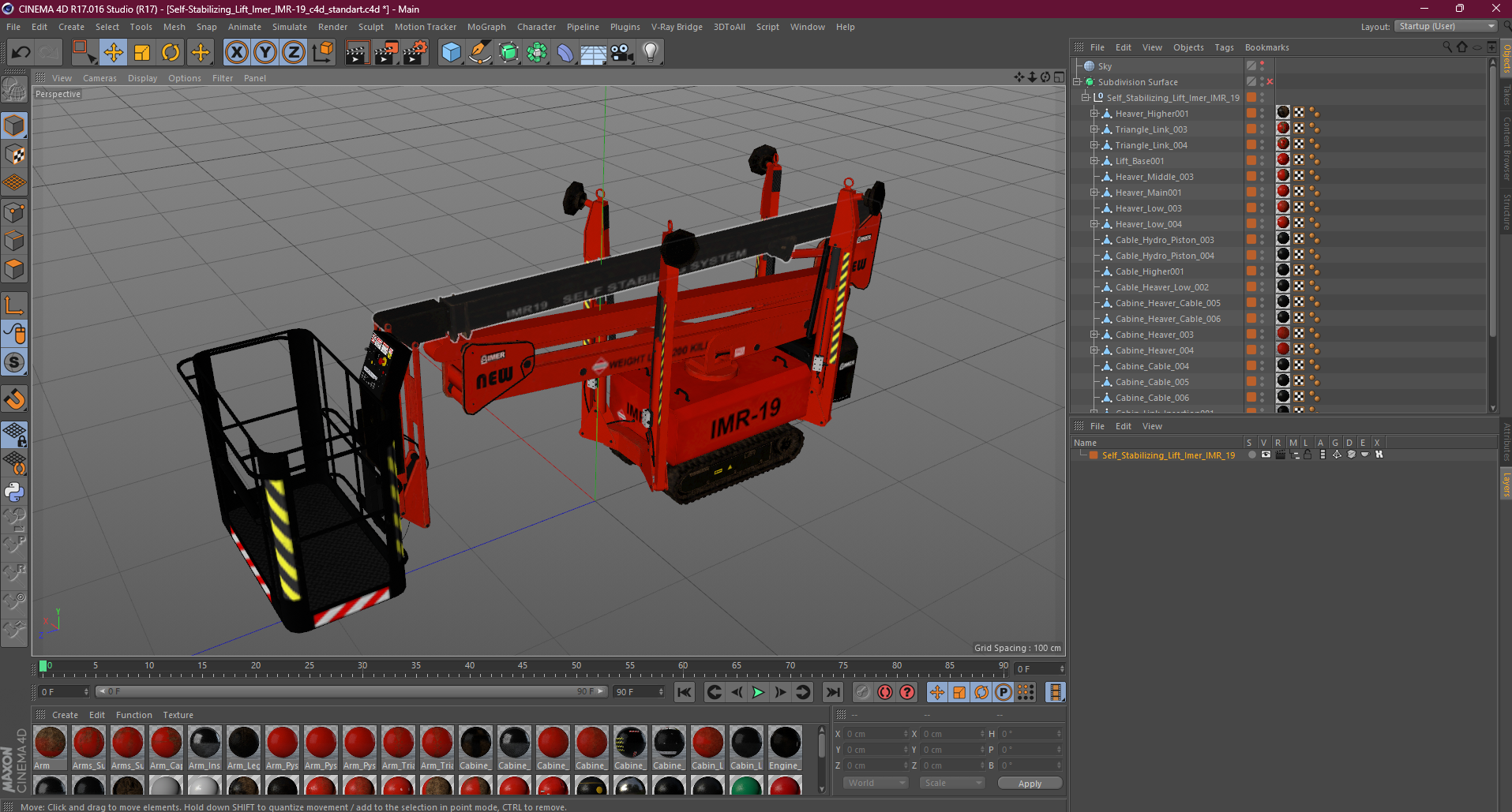Click the Undo arrow icon

(21, 53)
